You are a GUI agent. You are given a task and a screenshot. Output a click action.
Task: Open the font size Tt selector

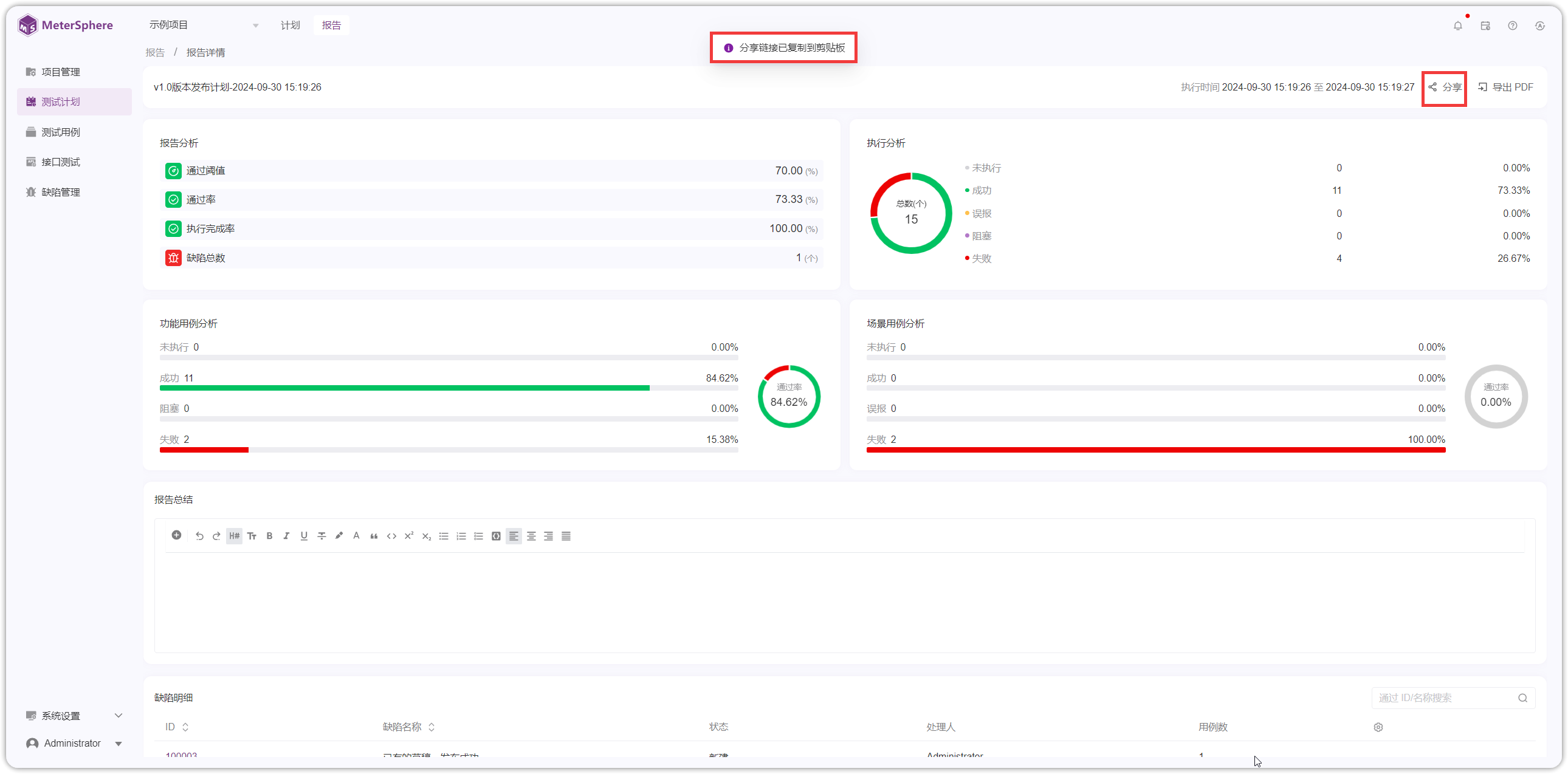[252, 536]
